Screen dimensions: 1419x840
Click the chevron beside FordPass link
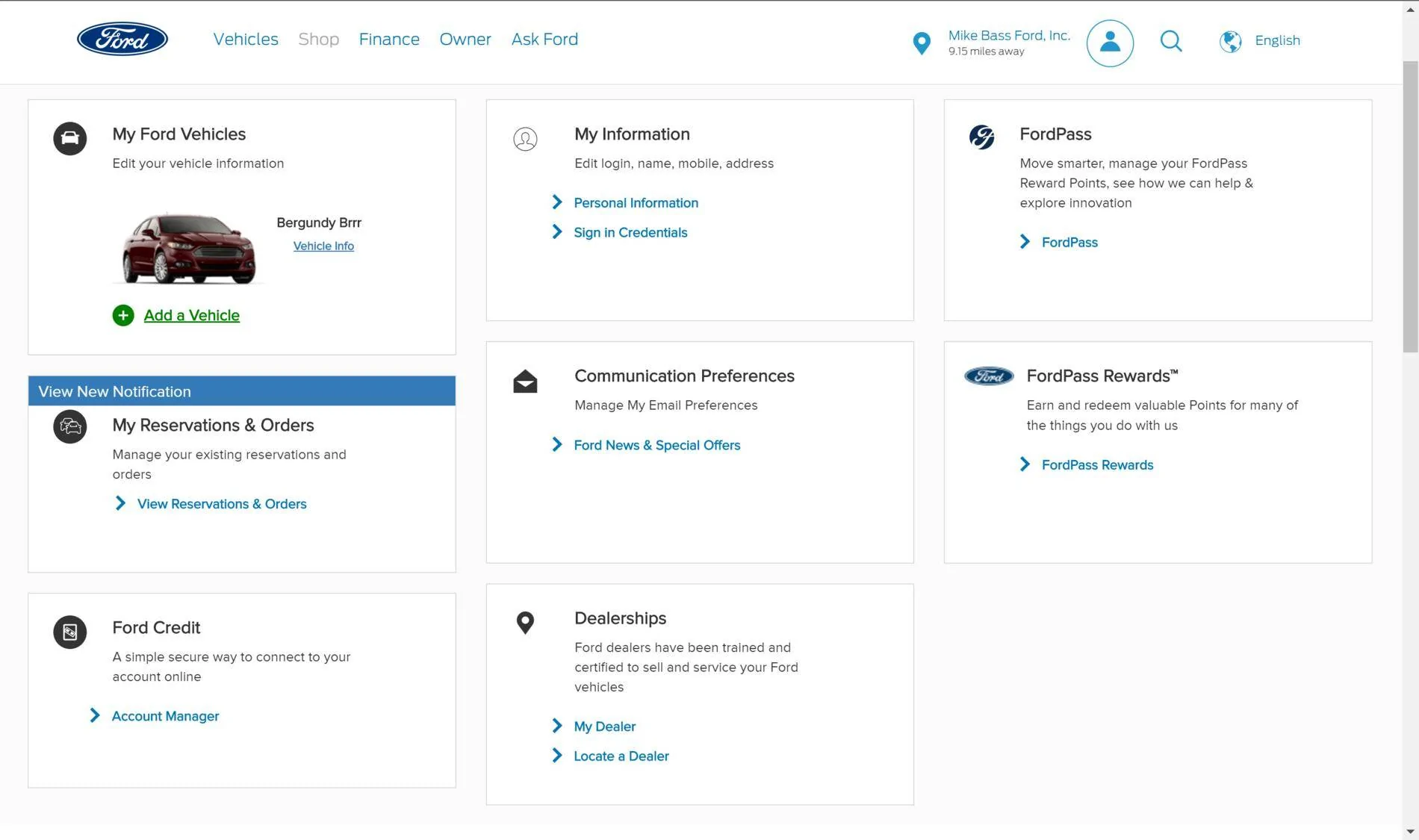pos(1025,242)
